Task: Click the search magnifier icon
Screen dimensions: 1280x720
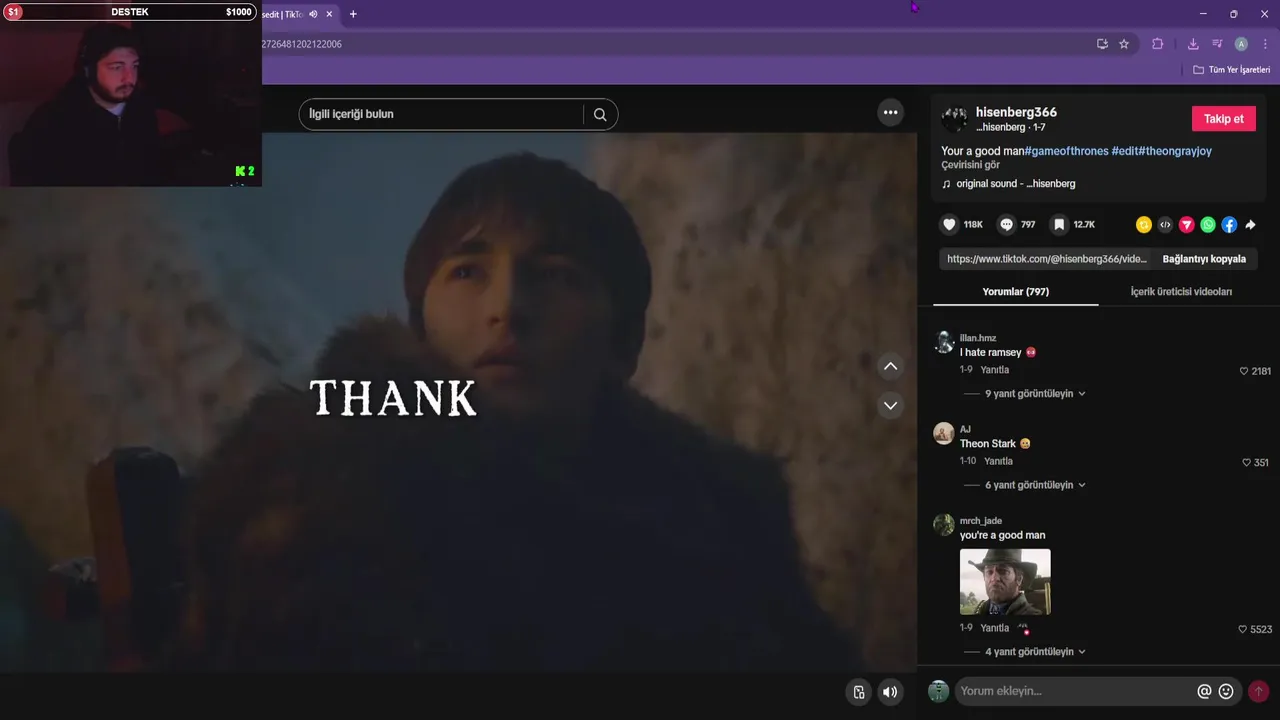Action: click(x=600, y=114)
